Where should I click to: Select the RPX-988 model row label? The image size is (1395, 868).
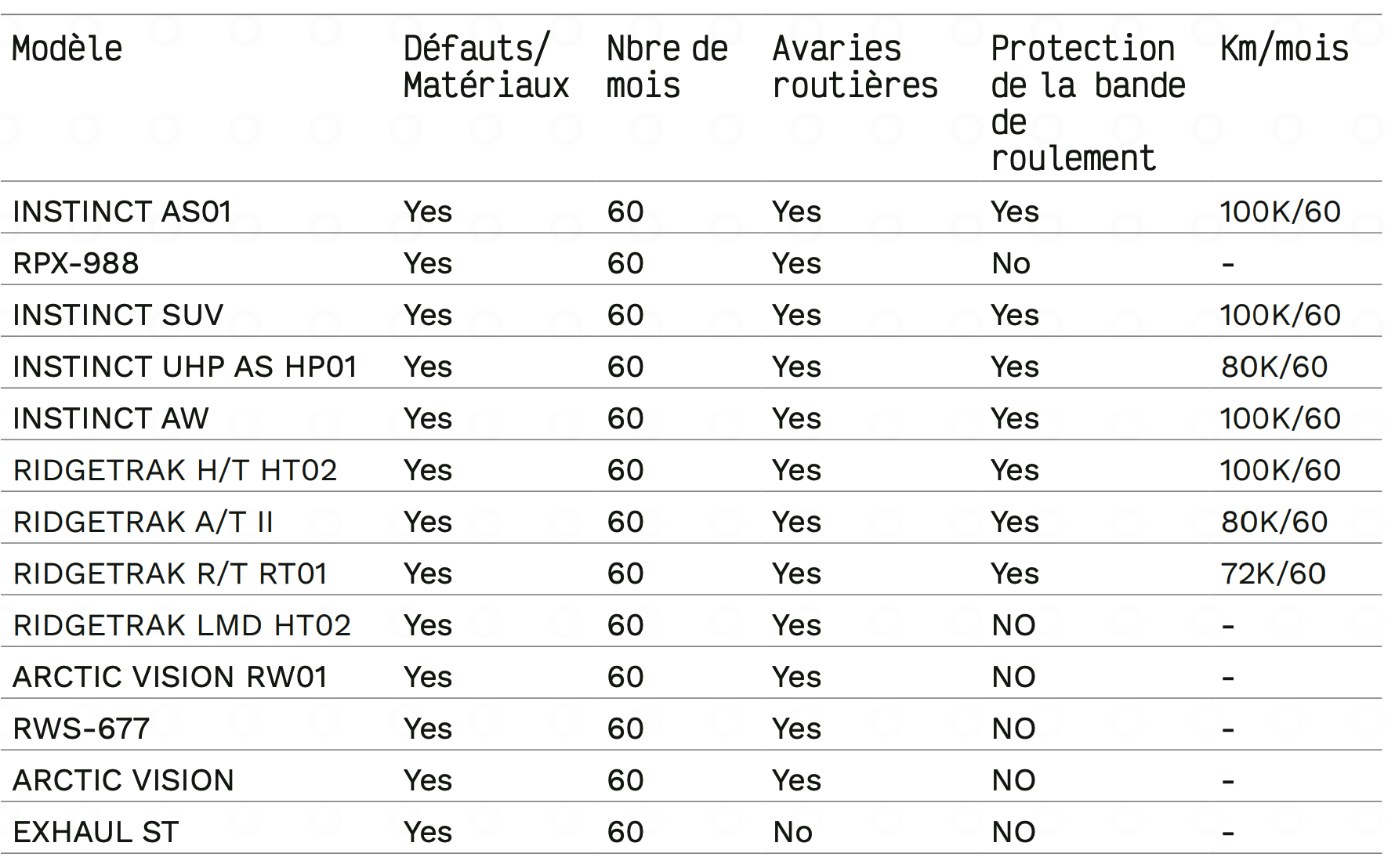(76, 263)
